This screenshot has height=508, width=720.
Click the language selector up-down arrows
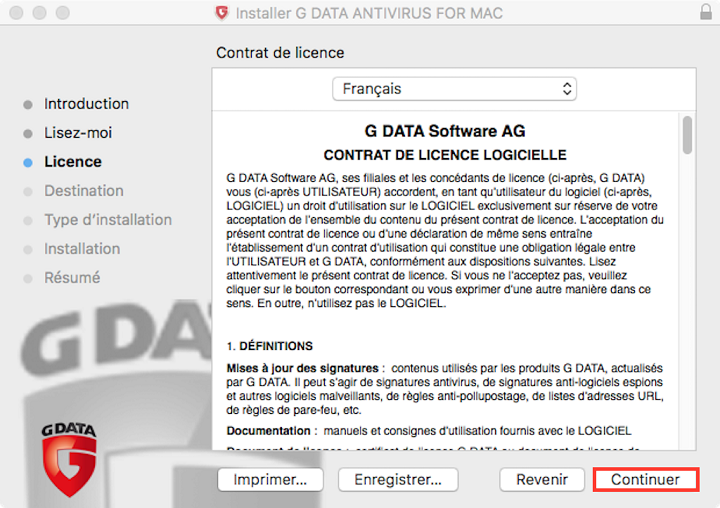tap(567, 89)
